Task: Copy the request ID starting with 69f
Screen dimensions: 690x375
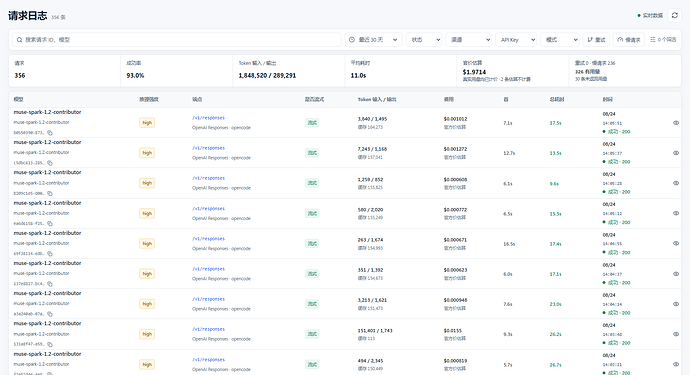Action: (50, 254)
